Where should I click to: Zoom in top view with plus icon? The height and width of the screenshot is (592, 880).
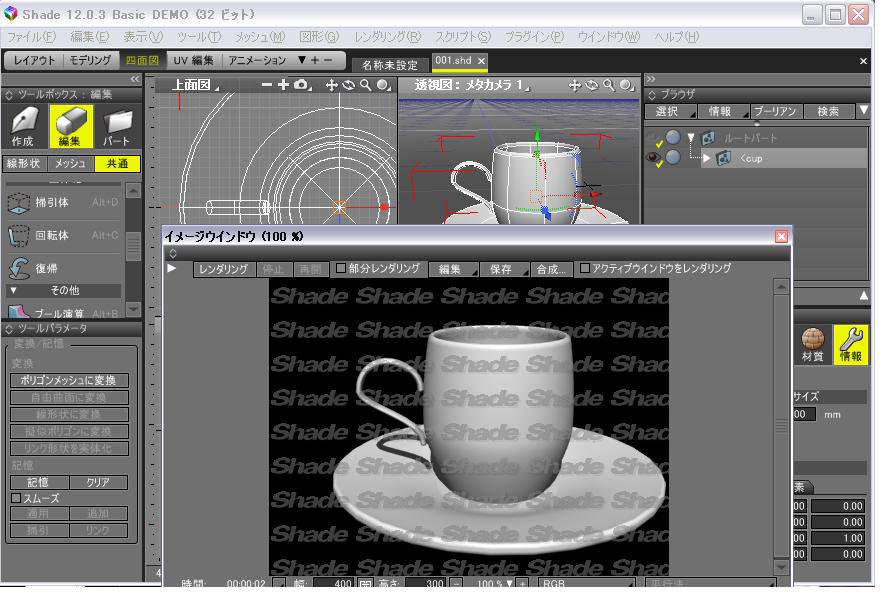click(283, 85)
